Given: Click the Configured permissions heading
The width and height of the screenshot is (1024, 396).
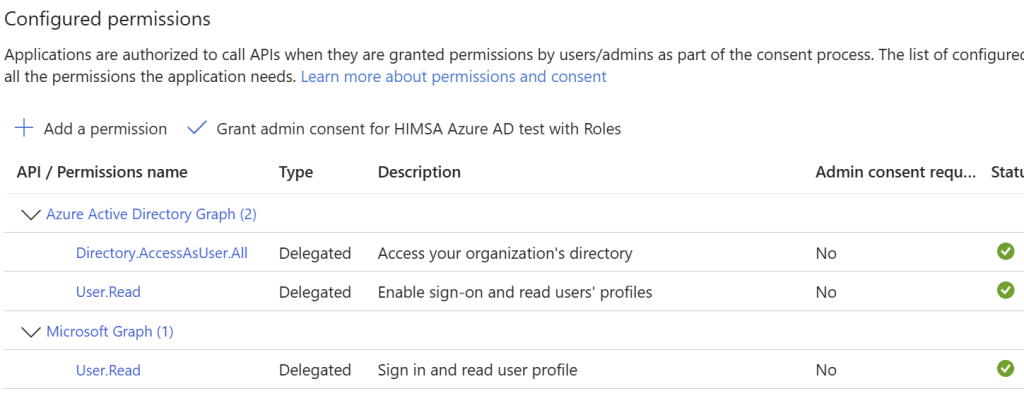Looking at the screenshot, I should tap(108, 20).
